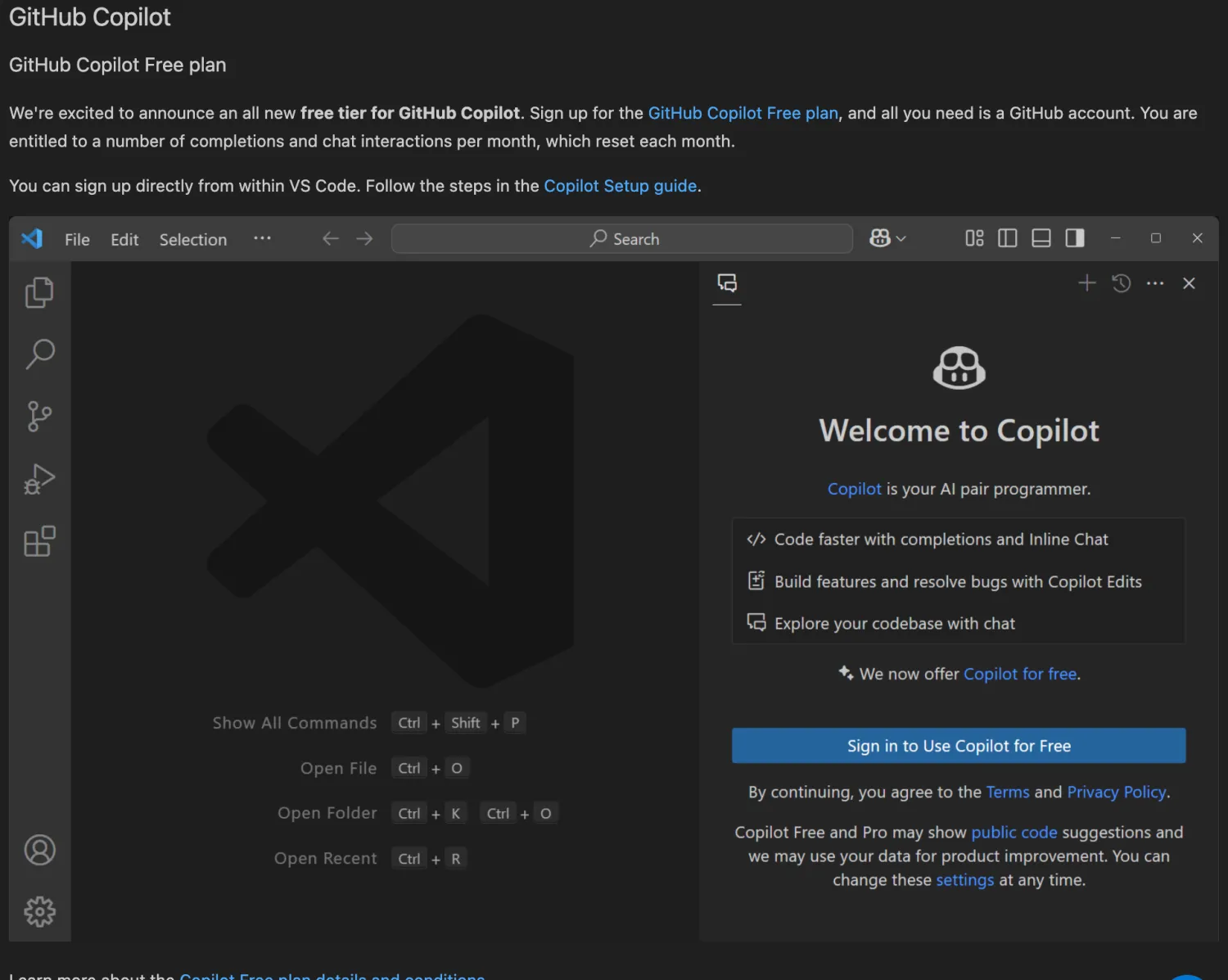The width and height of the screenshot is (1228, 980).
Task: Open the public code link
Action: coord(1014,832)
